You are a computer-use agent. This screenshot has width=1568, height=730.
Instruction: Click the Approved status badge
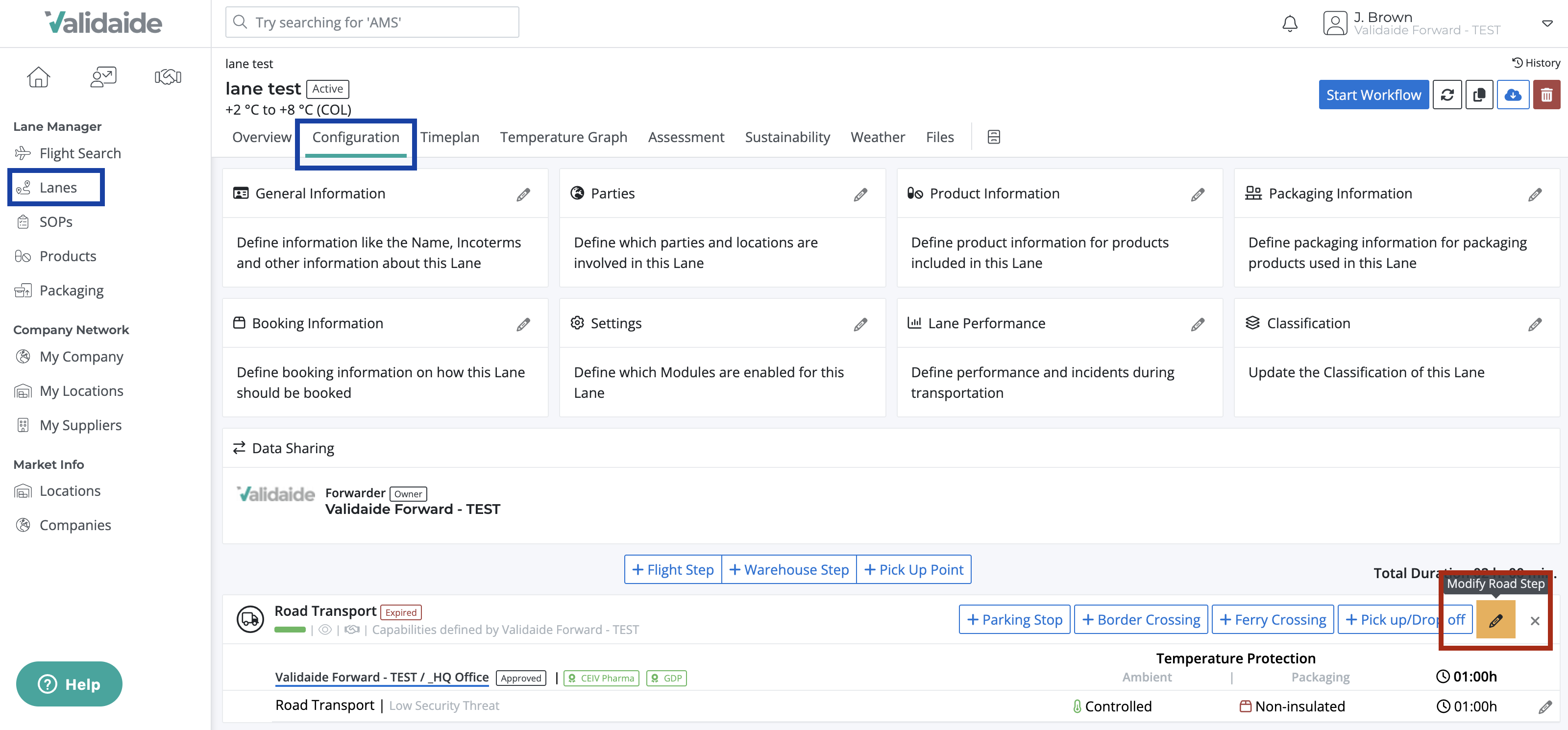521,678
